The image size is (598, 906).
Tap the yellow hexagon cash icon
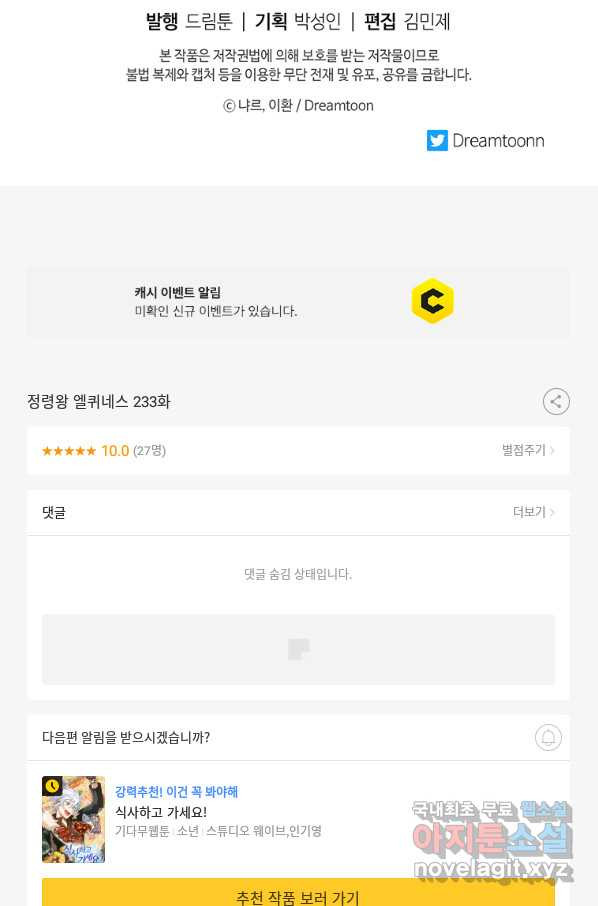coord(432,301)
